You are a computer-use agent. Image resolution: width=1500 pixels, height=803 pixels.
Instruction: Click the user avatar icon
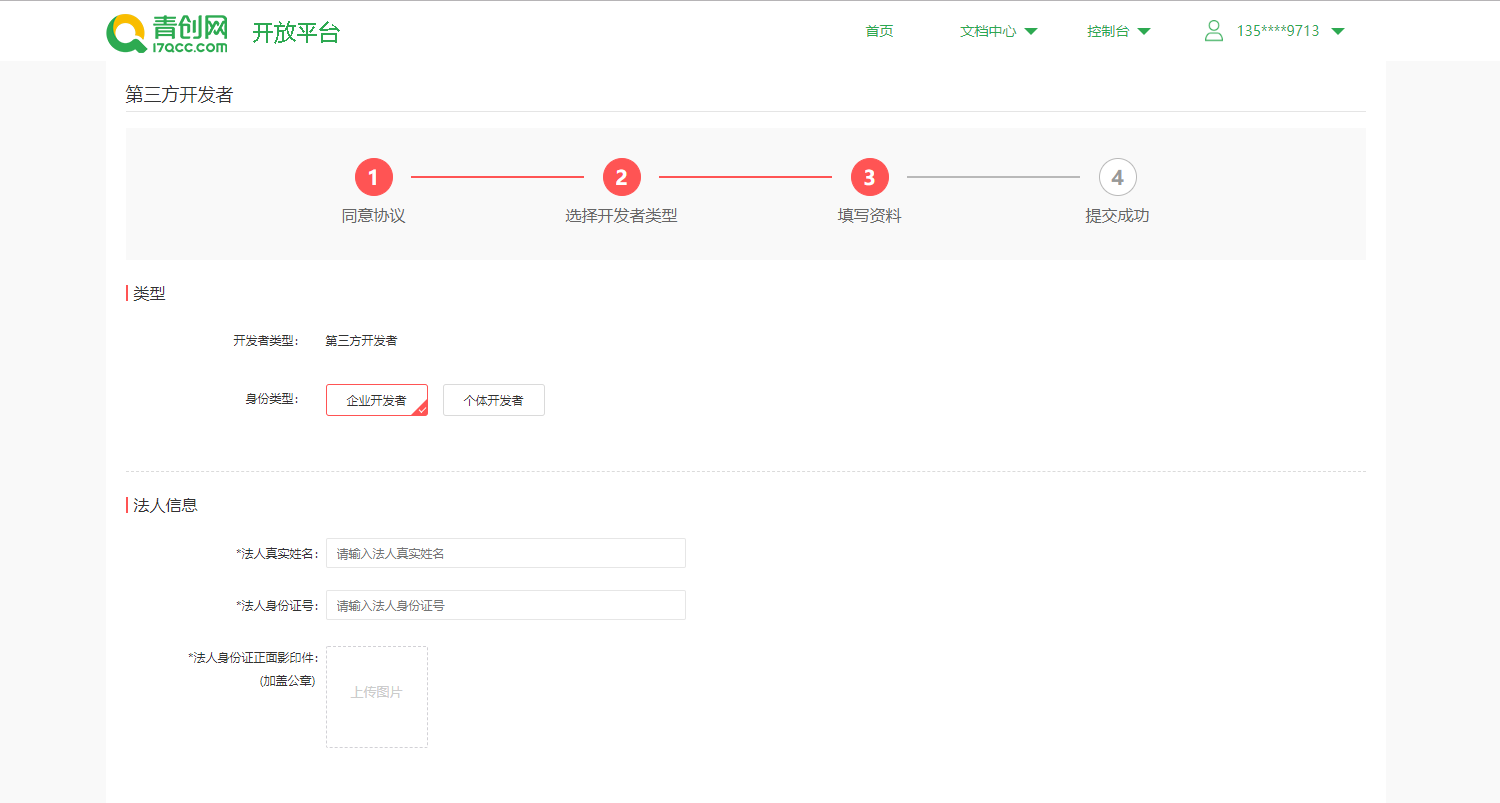coord(1214,31)
